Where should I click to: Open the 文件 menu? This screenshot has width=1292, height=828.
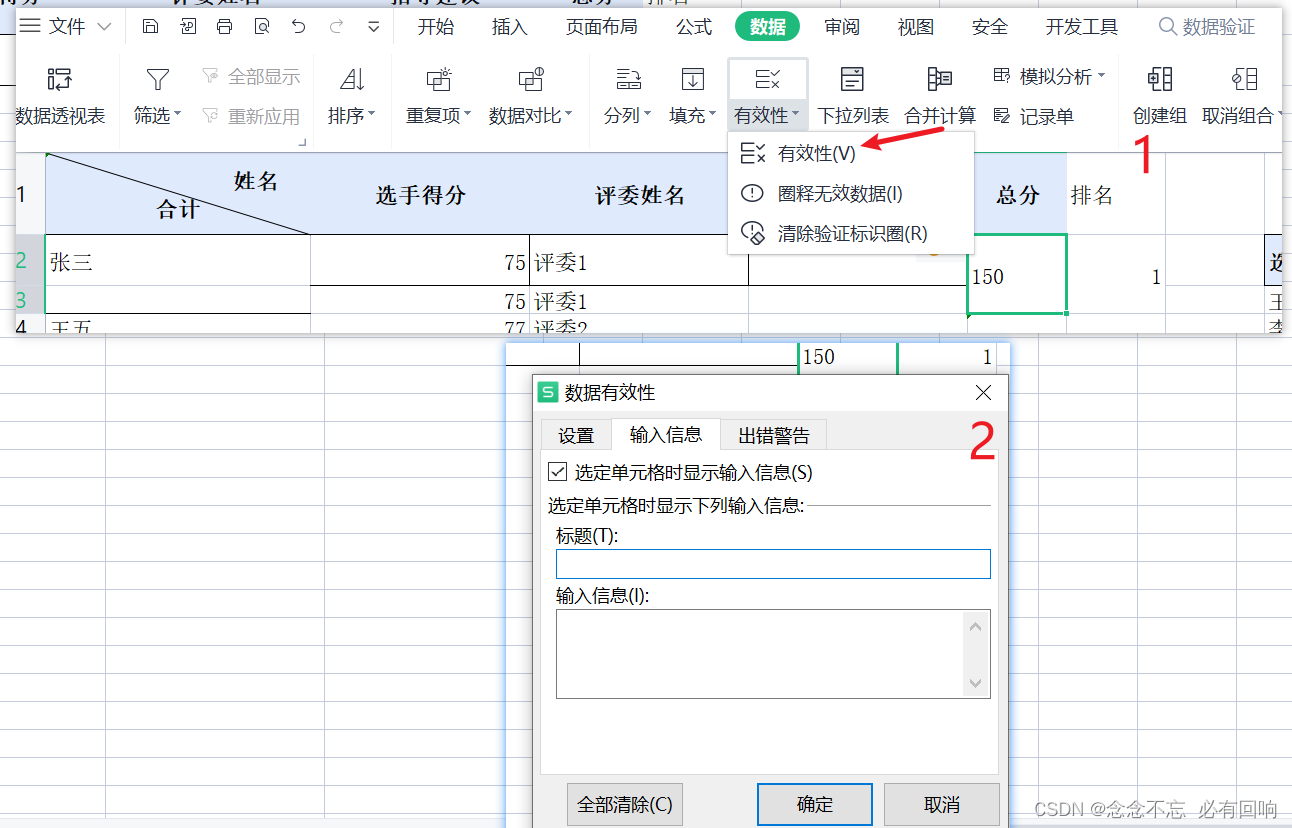pos(66,27)
